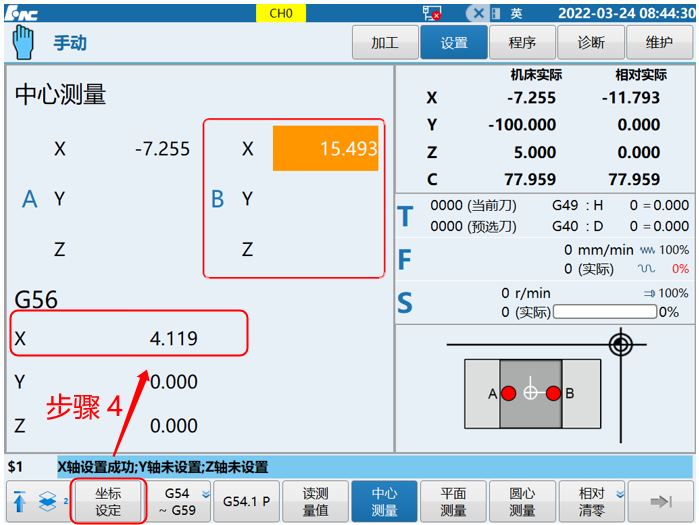Select the orange B point X value field
The image size is (699, 525).
326,149
